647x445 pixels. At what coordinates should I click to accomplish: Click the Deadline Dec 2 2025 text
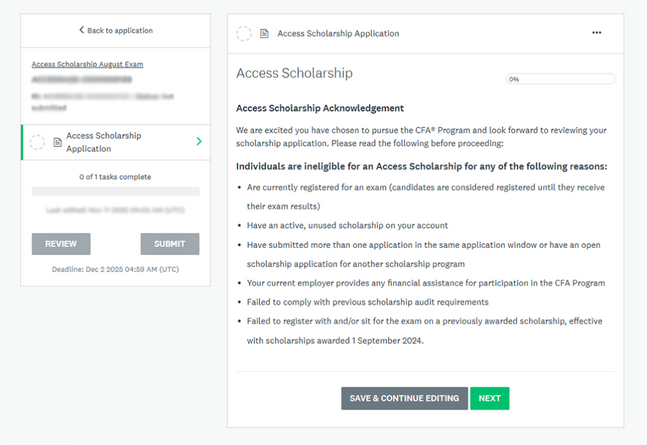click(x=115, y=269)
